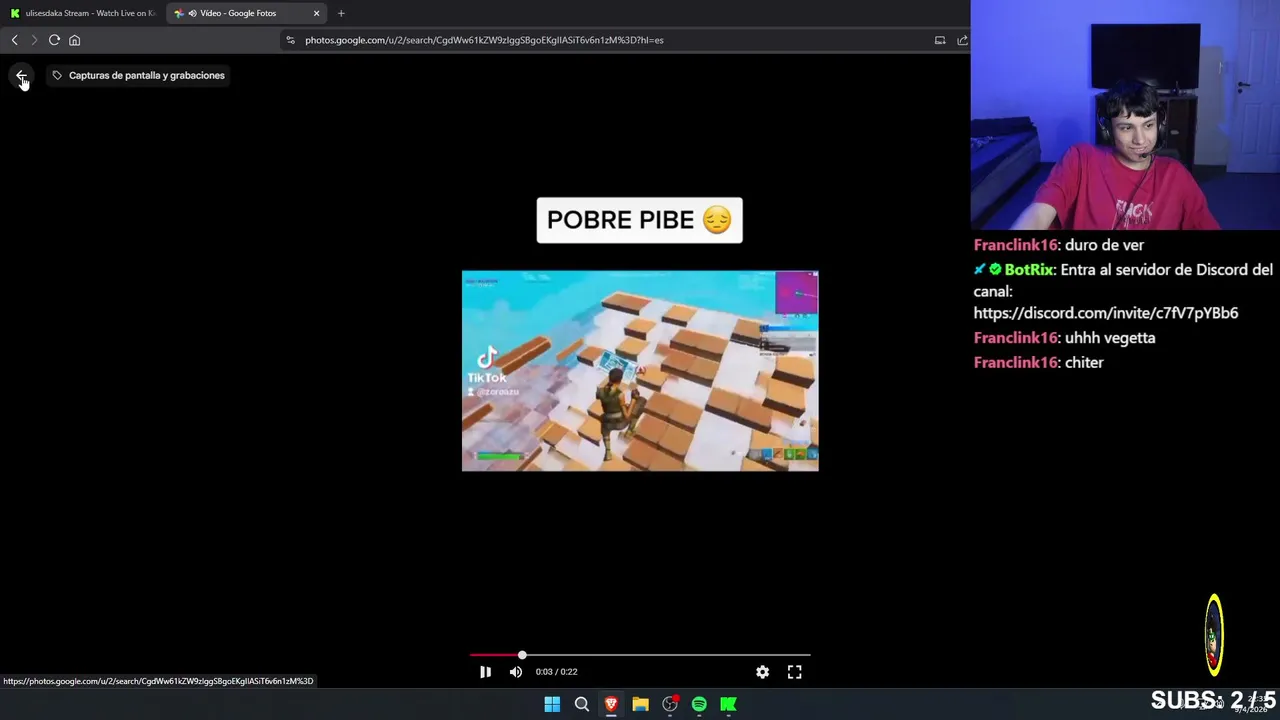The image size is (1280, 720).
Task: Click the streamer webcam feed
Action: click(x=1125, y=115)
